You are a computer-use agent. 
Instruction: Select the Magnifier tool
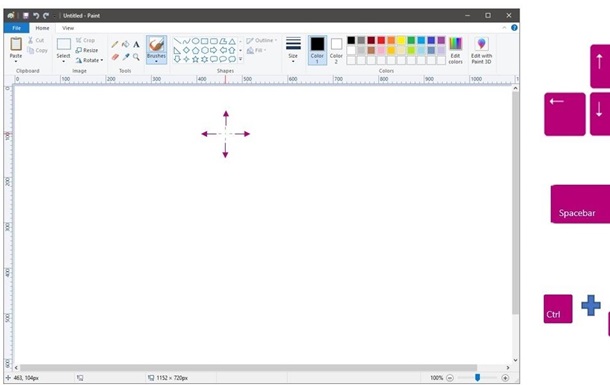[x=136, y=57]
